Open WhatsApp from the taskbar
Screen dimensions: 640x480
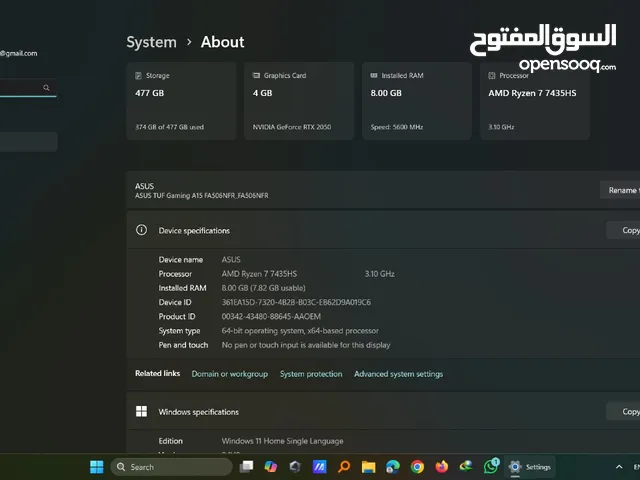491,467
